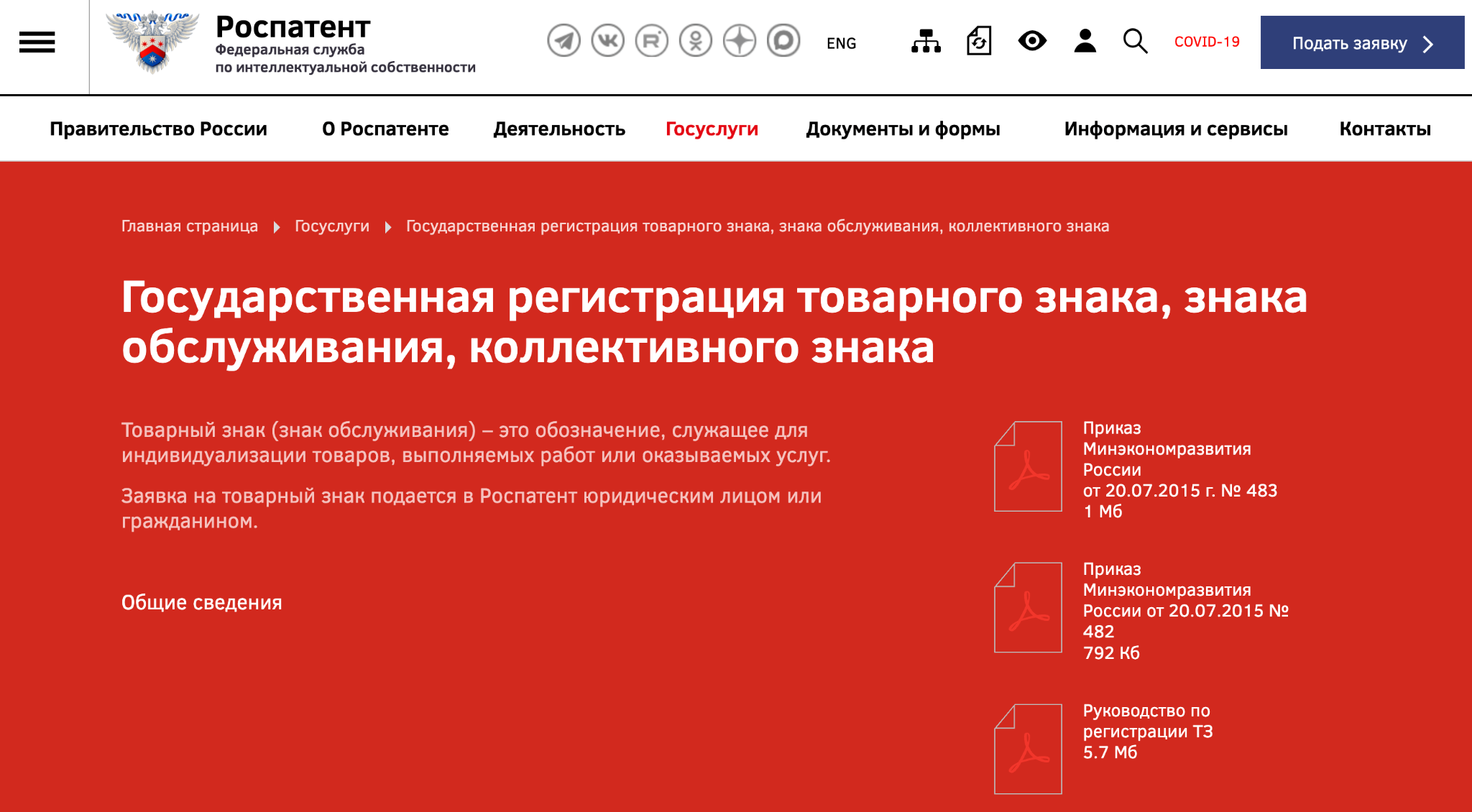This screenshot has height=812, width=1472.
Task: Open the Odnoklassniki social icon
Action: pyautogui.click(x=695, y=41)
